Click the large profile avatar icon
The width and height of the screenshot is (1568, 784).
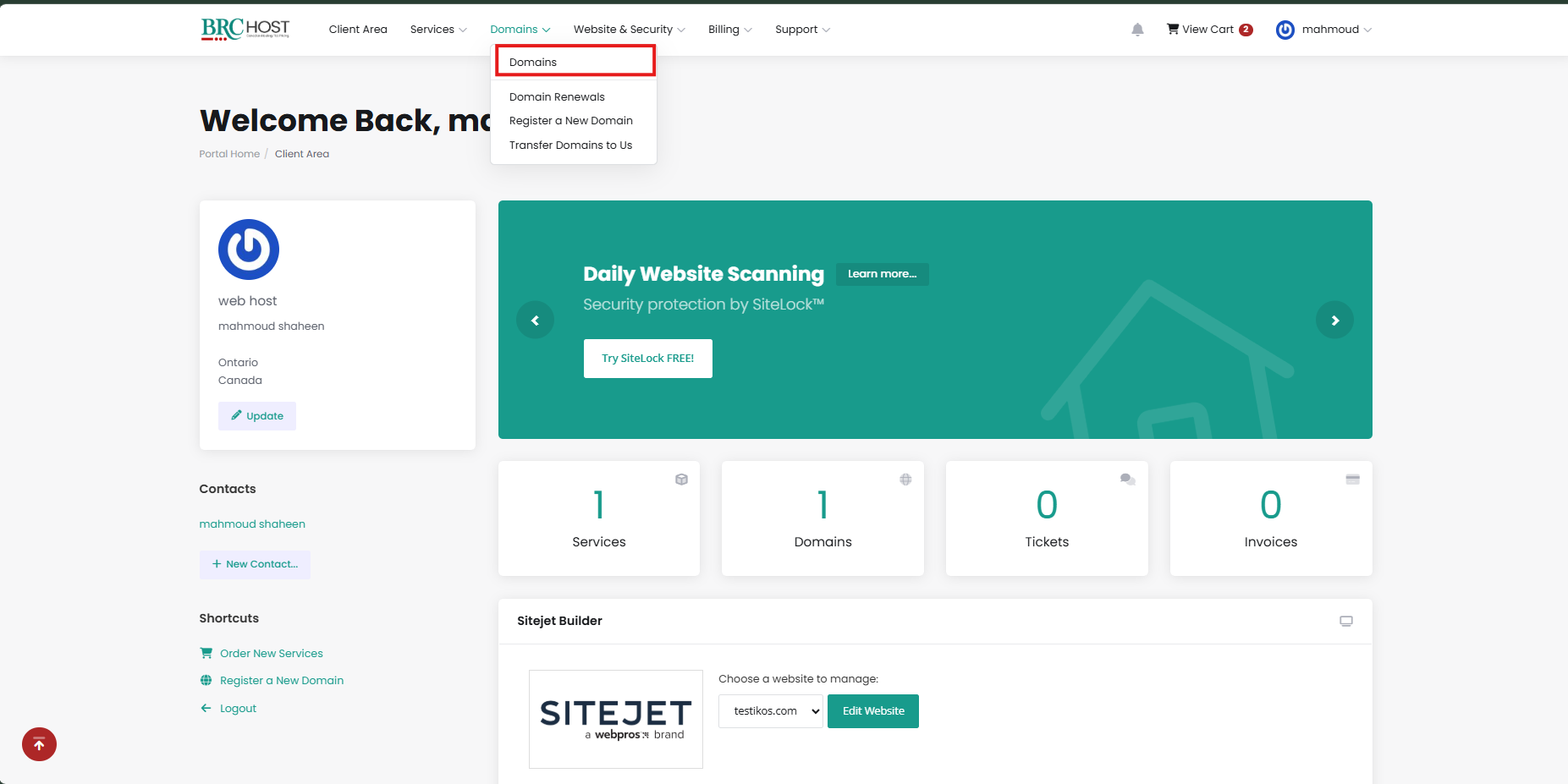coord(249,249)
